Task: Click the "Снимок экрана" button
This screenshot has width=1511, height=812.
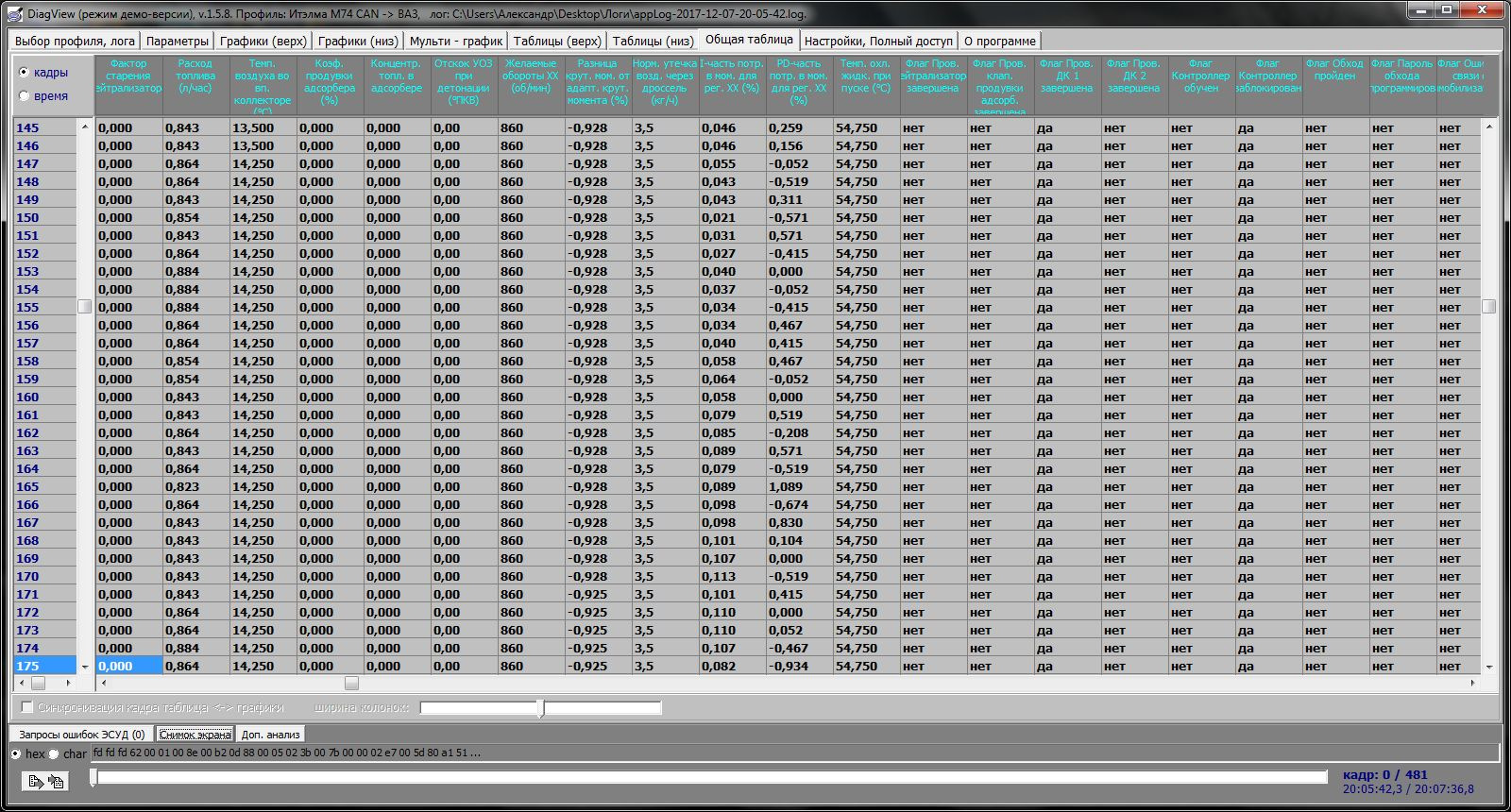Action: pos(195,734)
